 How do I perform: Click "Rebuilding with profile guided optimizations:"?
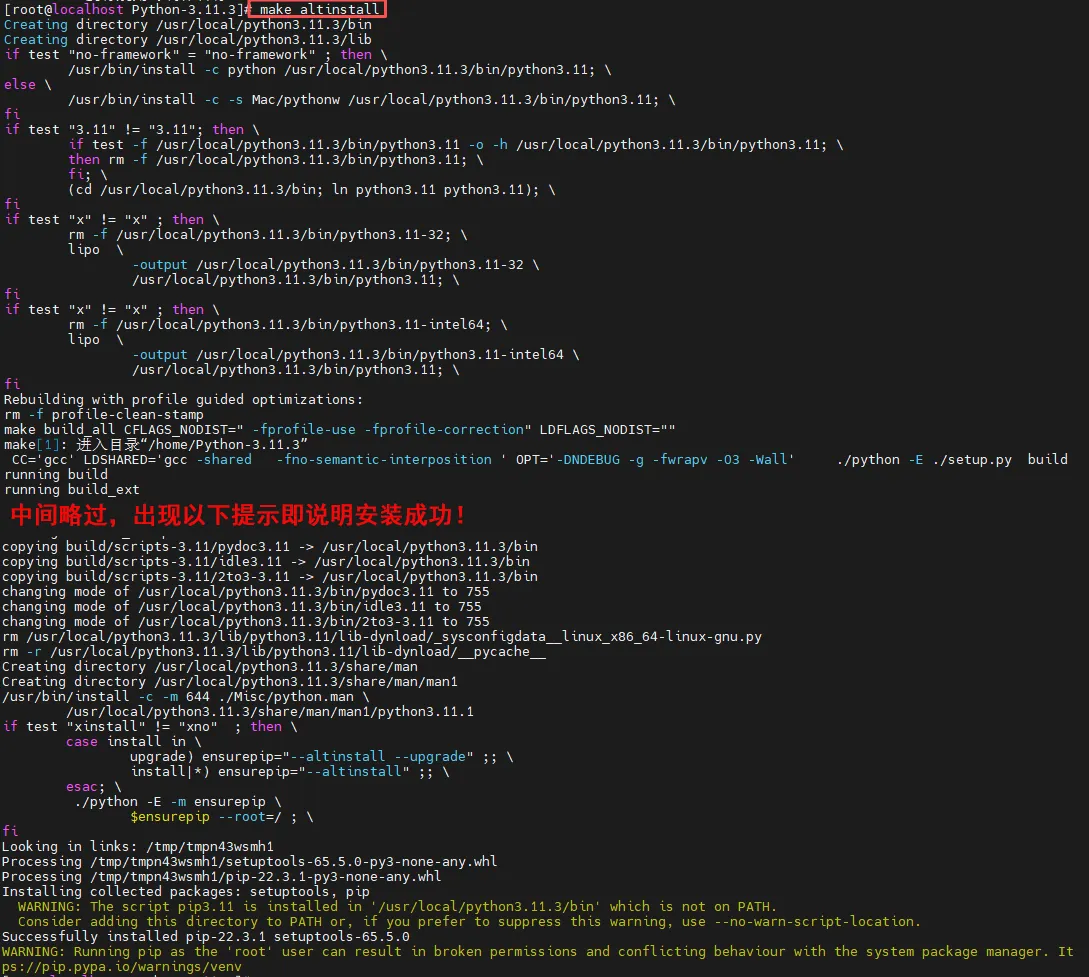tap(183, 400)
